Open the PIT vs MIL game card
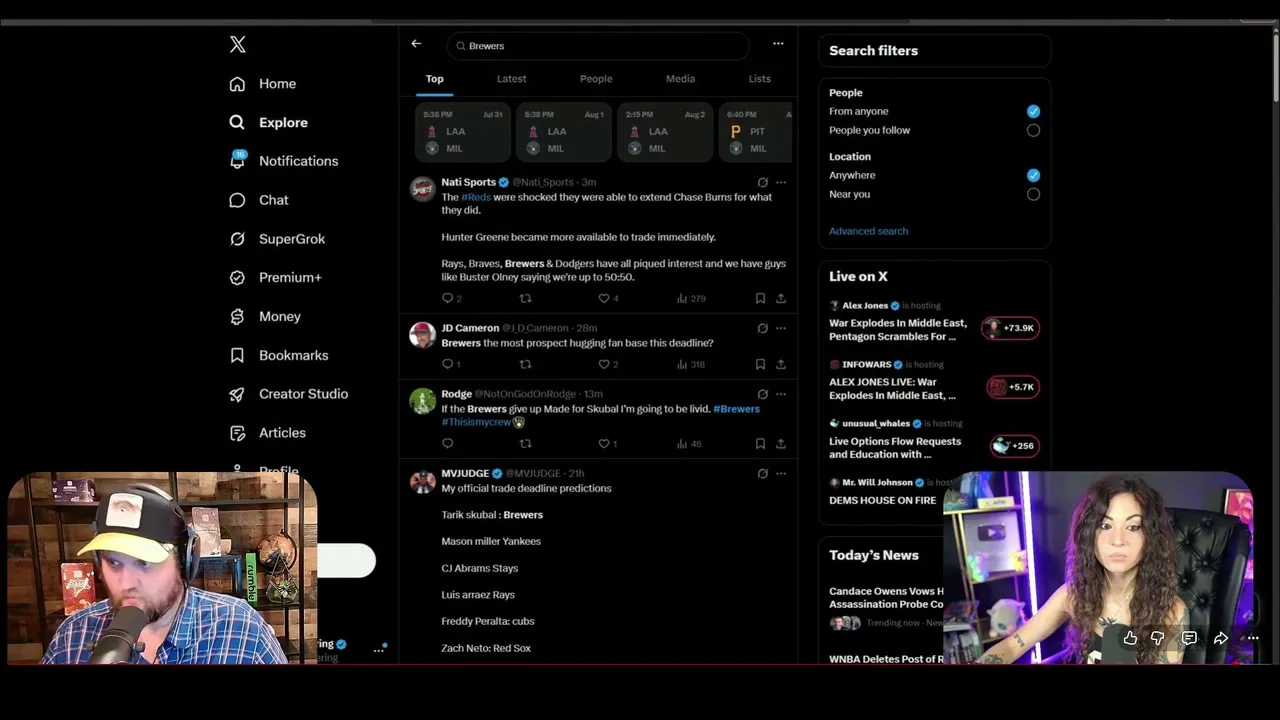Viewport: 1280px width, 720px height. (755, 131)
